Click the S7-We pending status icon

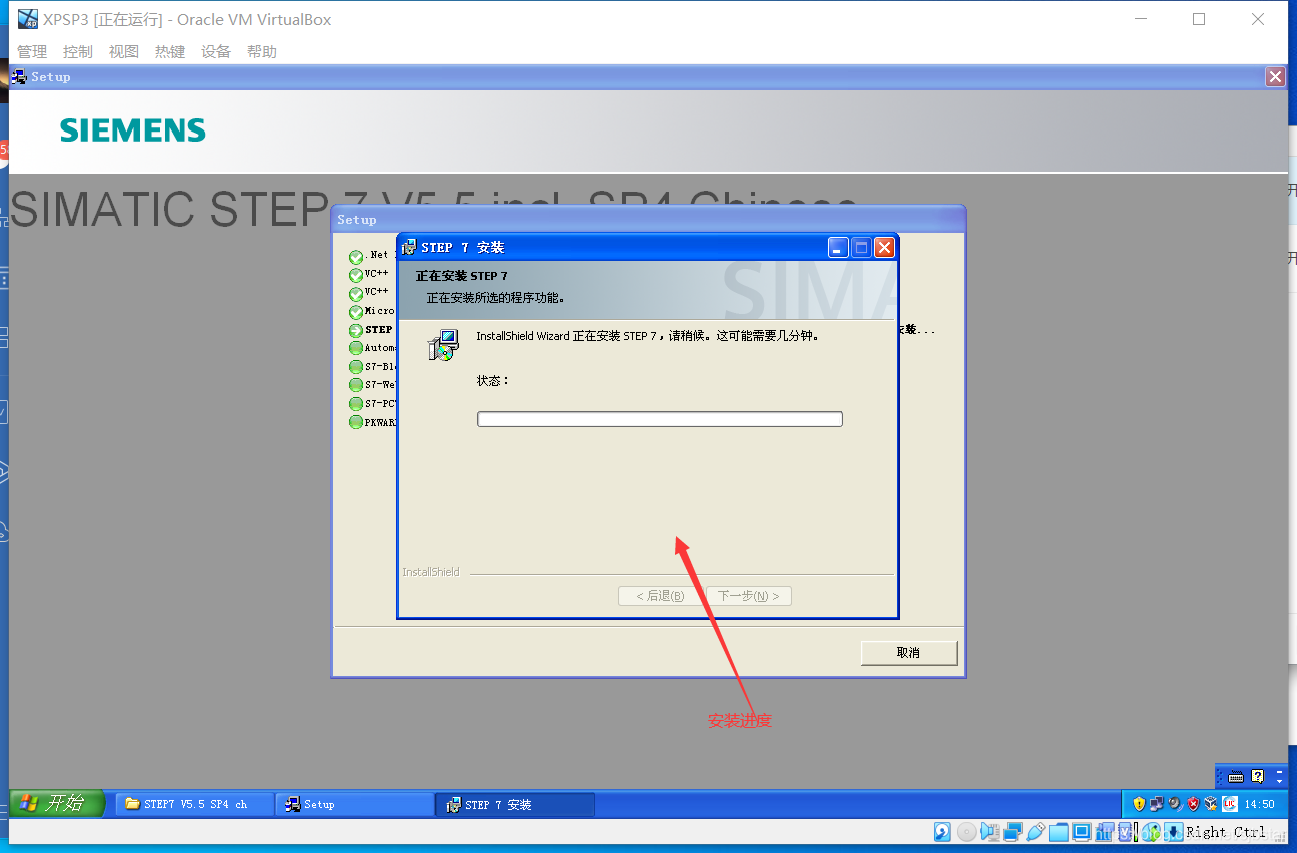pos(356,385)
